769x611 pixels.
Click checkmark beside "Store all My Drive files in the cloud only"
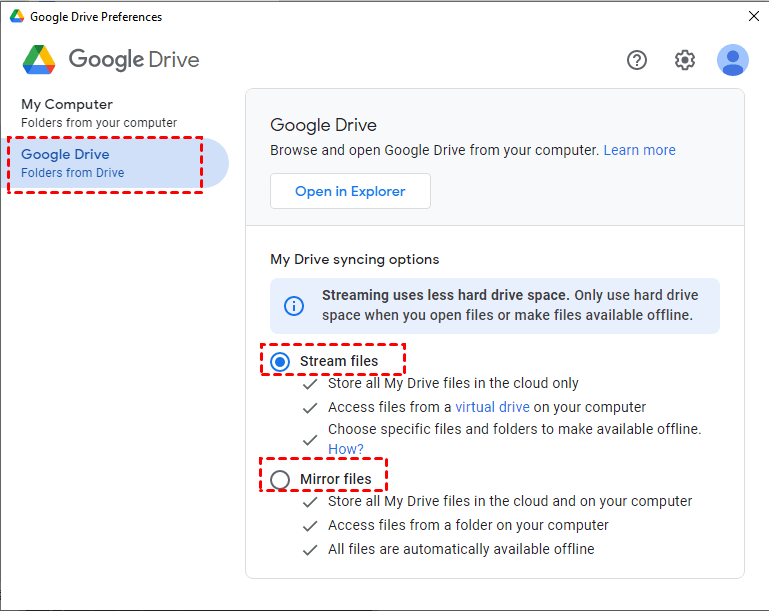coord(311,383)
